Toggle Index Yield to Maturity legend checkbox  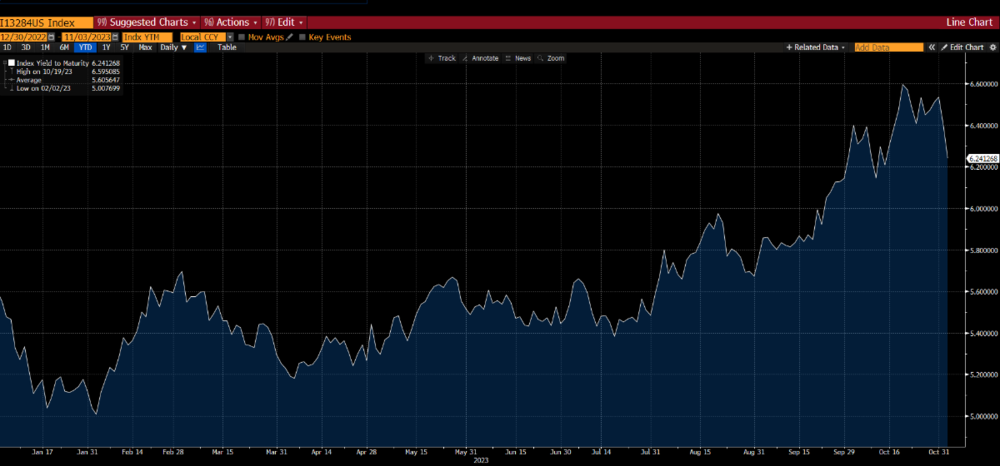[x=11, y=63]
